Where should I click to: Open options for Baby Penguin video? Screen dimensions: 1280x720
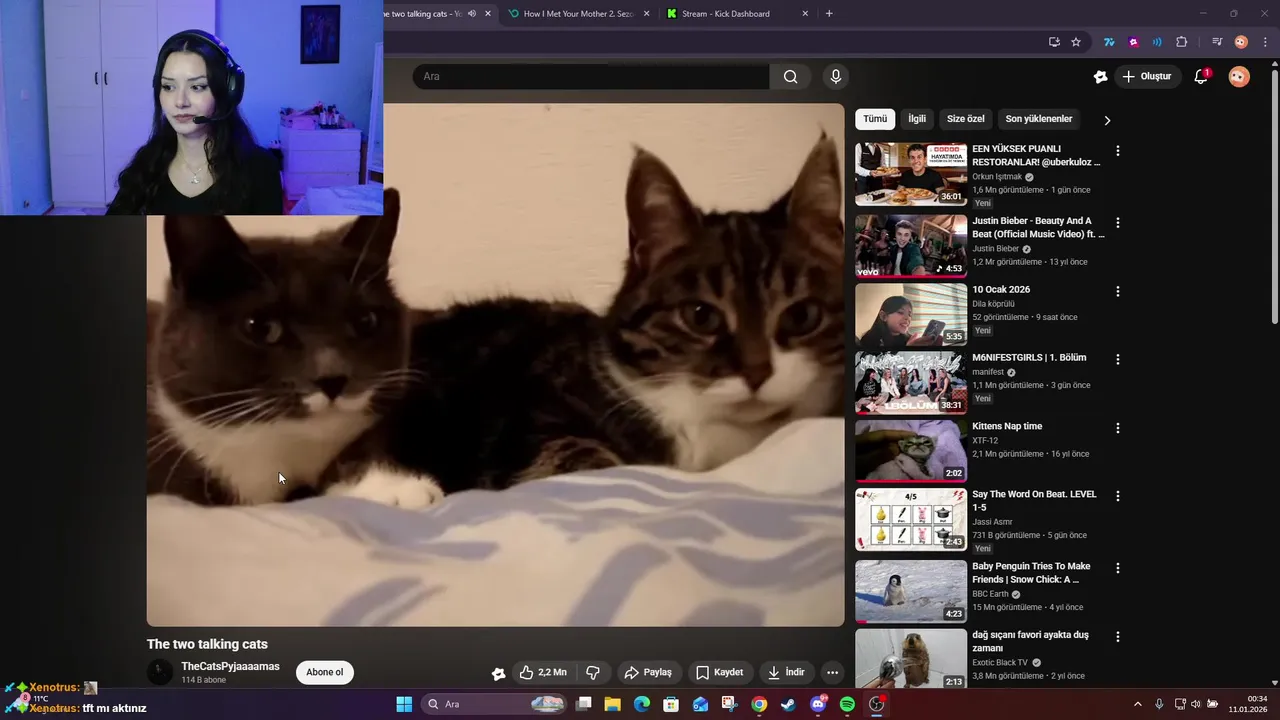(1118, 568)
